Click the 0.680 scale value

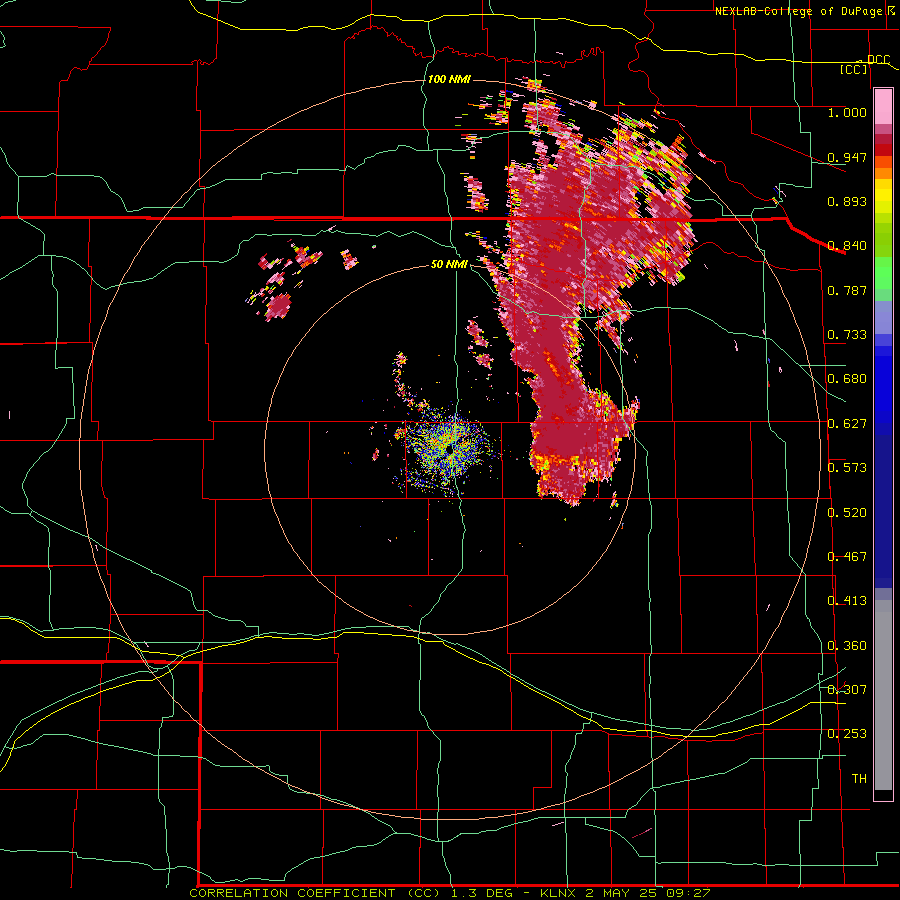pos(847,379)
